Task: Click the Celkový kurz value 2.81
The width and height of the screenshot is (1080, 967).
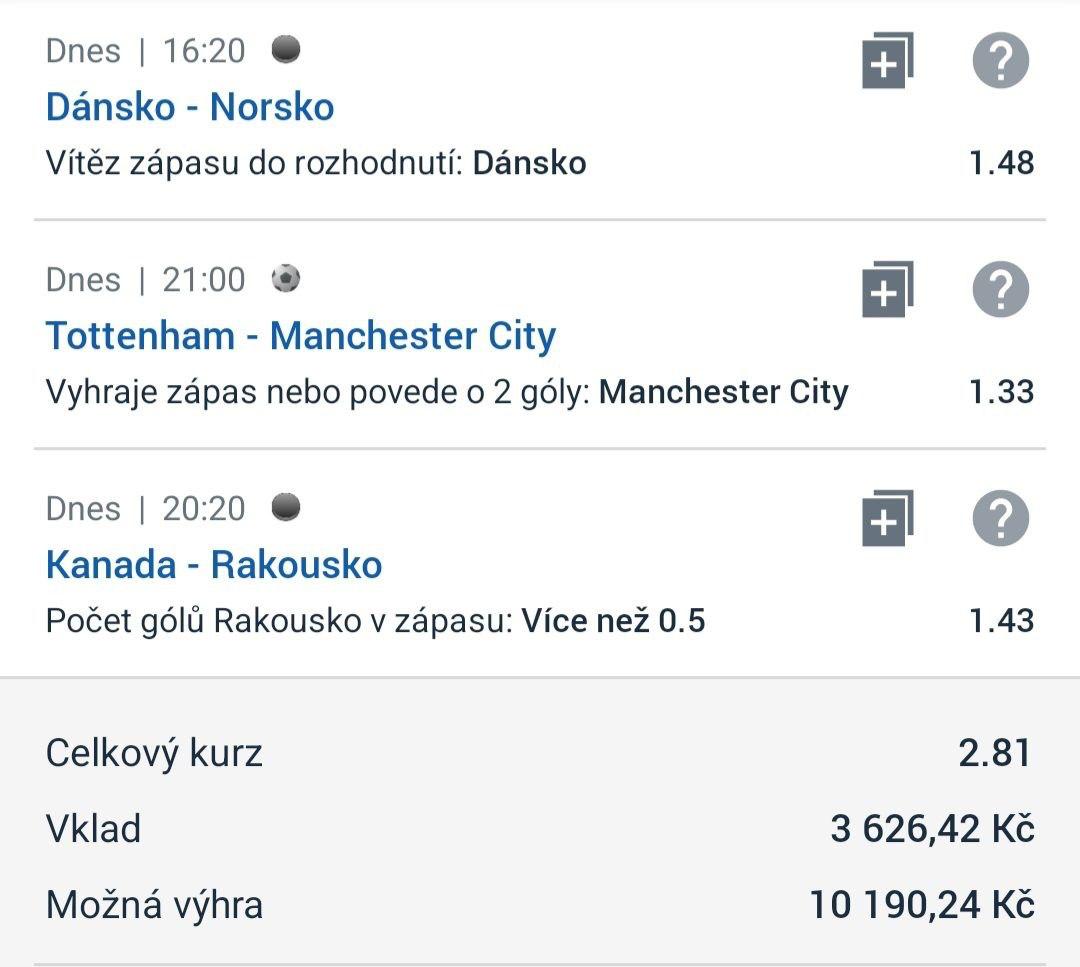Action: [x=995, y=753]
